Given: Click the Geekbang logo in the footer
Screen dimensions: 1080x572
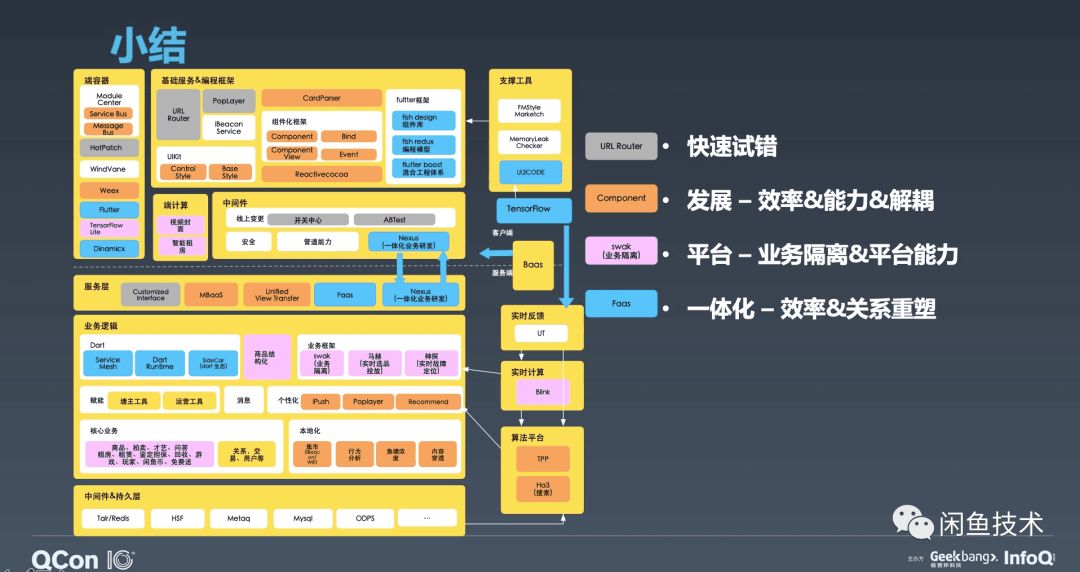Looking at the screenshot, I should (x=964, y=557).
